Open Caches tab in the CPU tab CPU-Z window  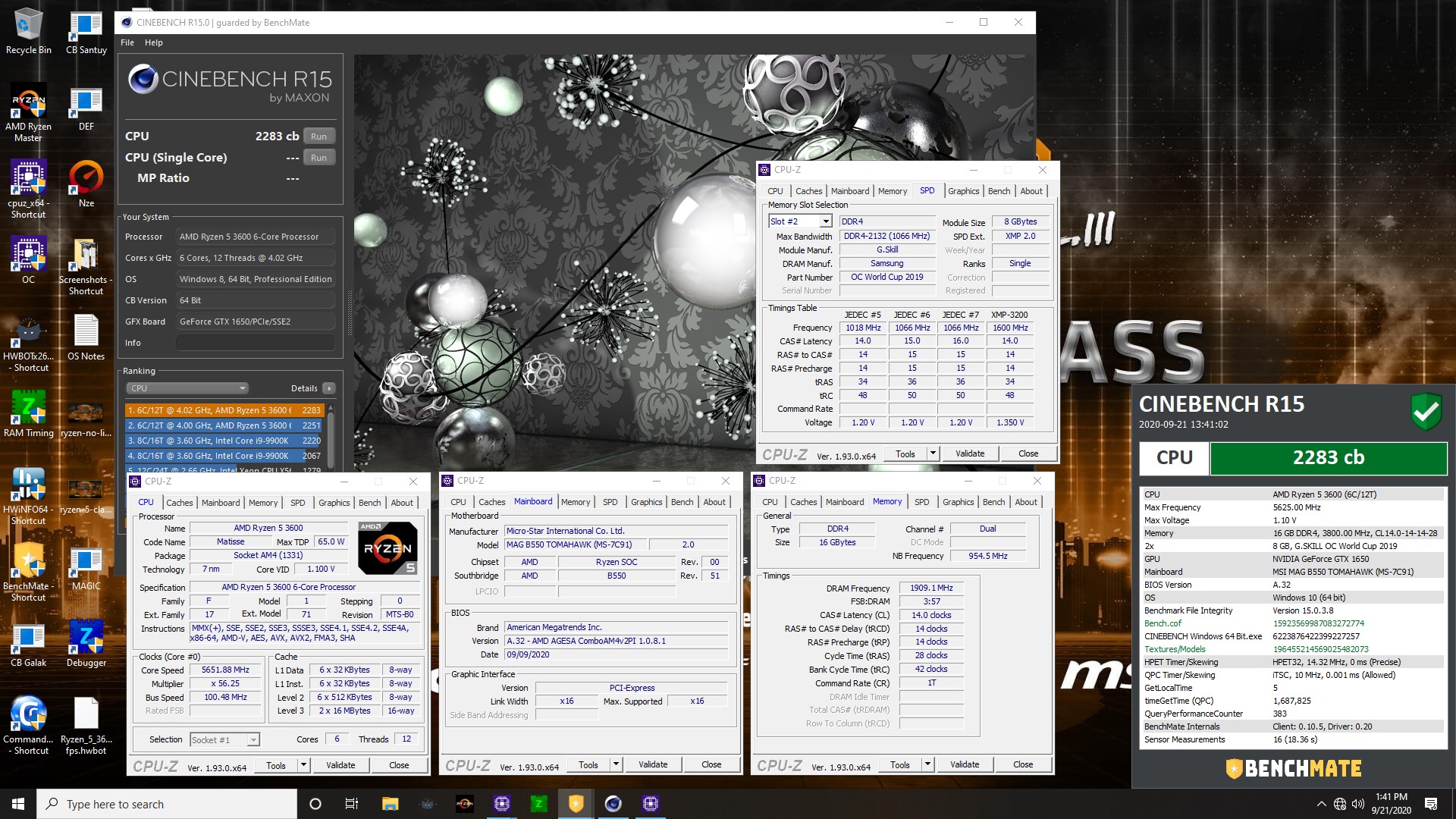(179, 503)
